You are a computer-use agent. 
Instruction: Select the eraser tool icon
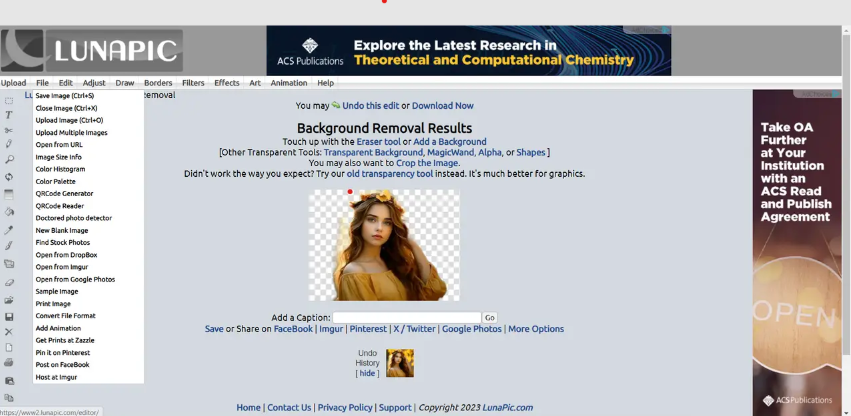(9, 282)
